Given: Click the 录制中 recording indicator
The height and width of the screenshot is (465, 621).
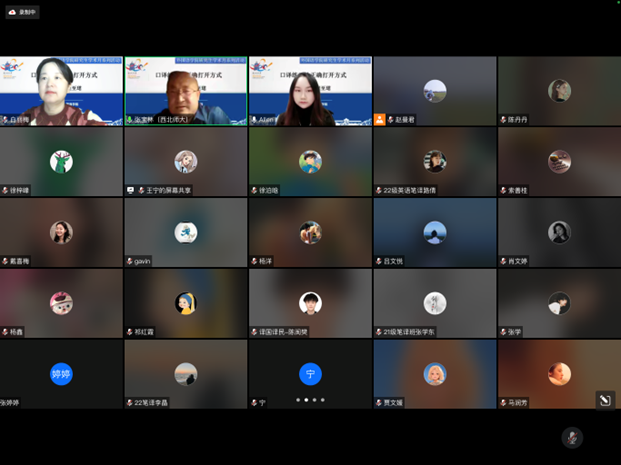Looking at the screenshot, I should pos(22,12).
